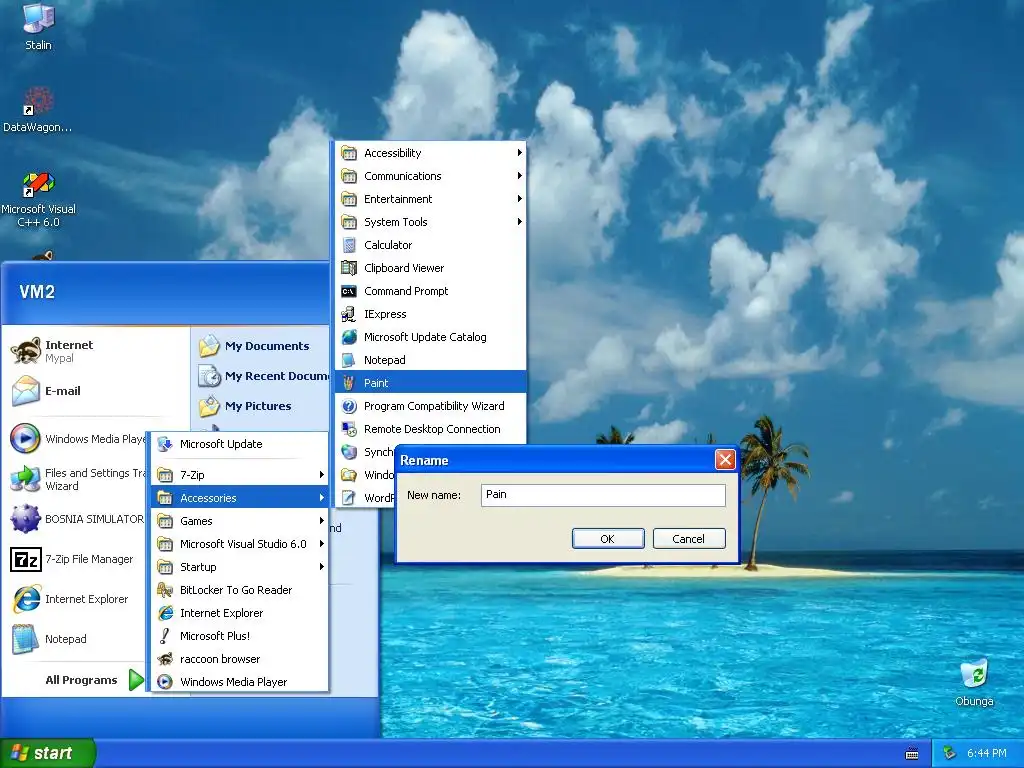Click the E-mail envelope icon
Screen dimensions: 1024x768
25,391
